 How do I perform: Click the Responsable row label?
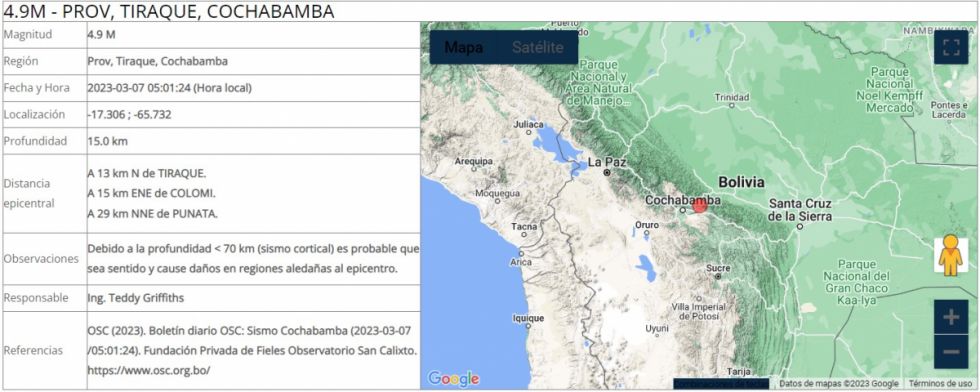click(x=36, y=298)
